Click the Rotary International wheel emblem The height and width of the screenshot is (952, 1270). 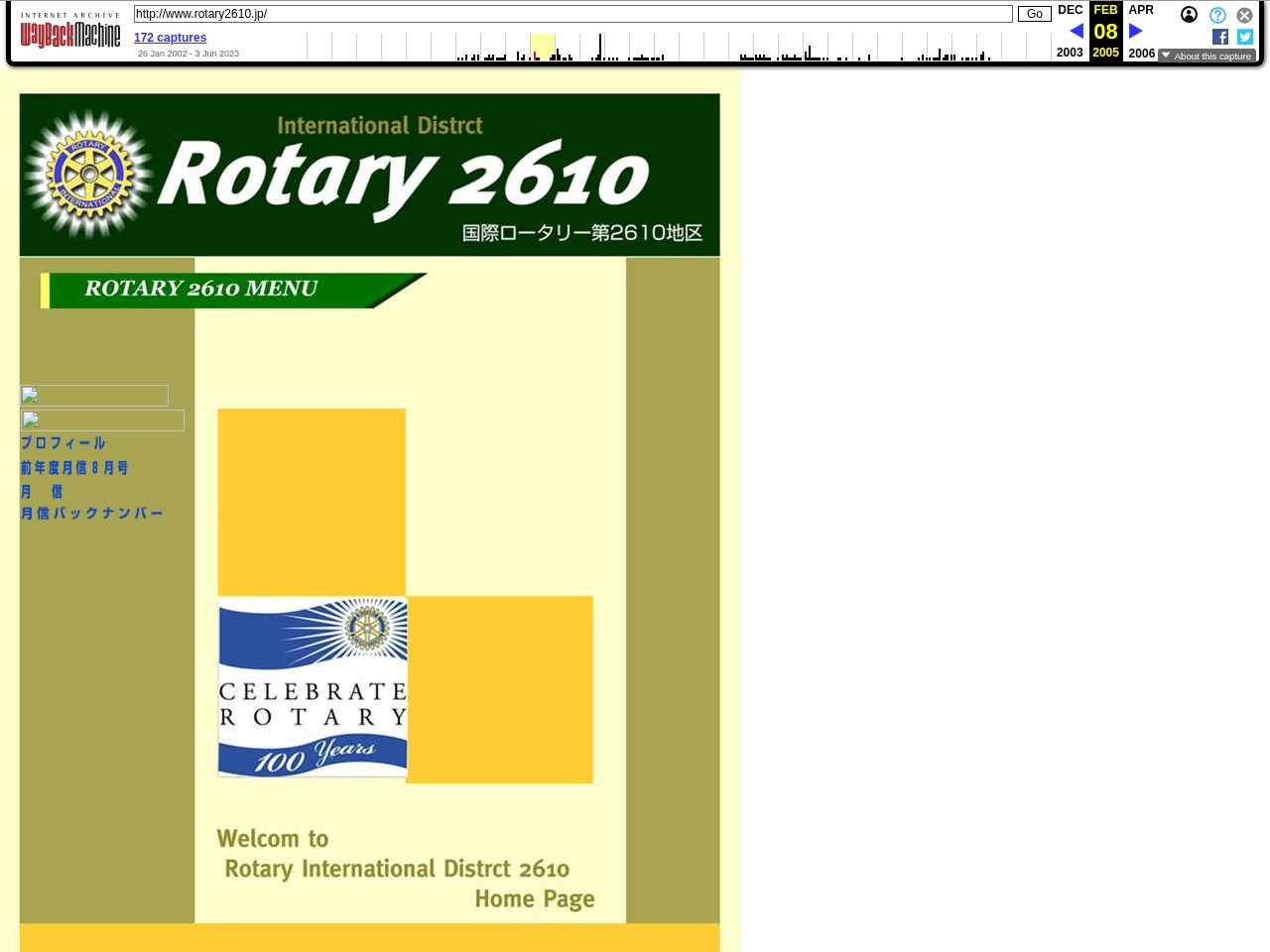click(x=88, y=176)
